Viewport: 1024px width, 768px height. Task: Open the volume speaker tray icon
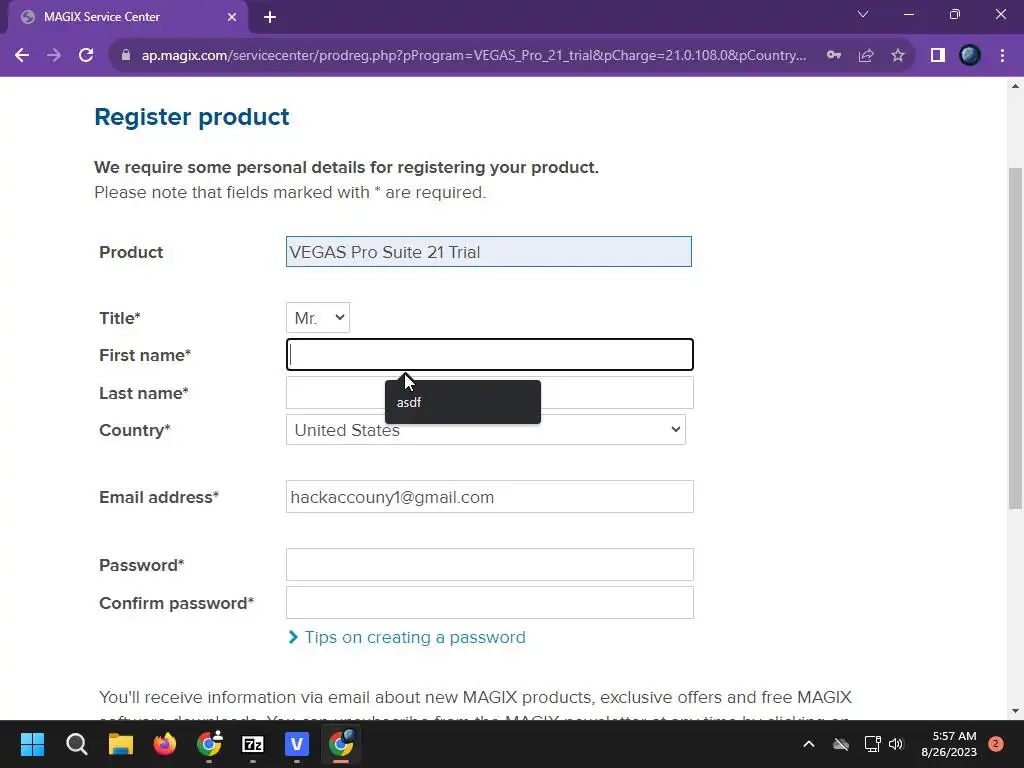coord(896,744)
